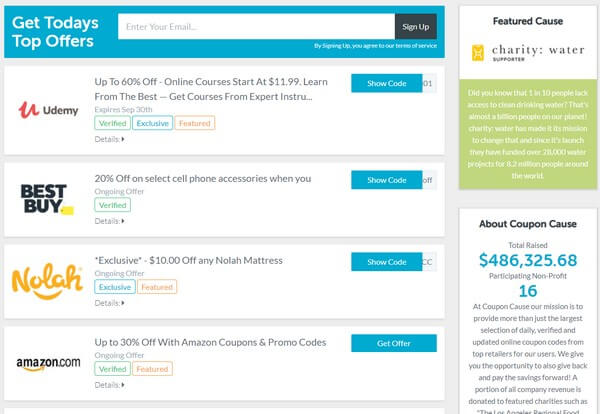600x414 pixels.
Task: Open the terms of service link
Action: click(416, 46)
